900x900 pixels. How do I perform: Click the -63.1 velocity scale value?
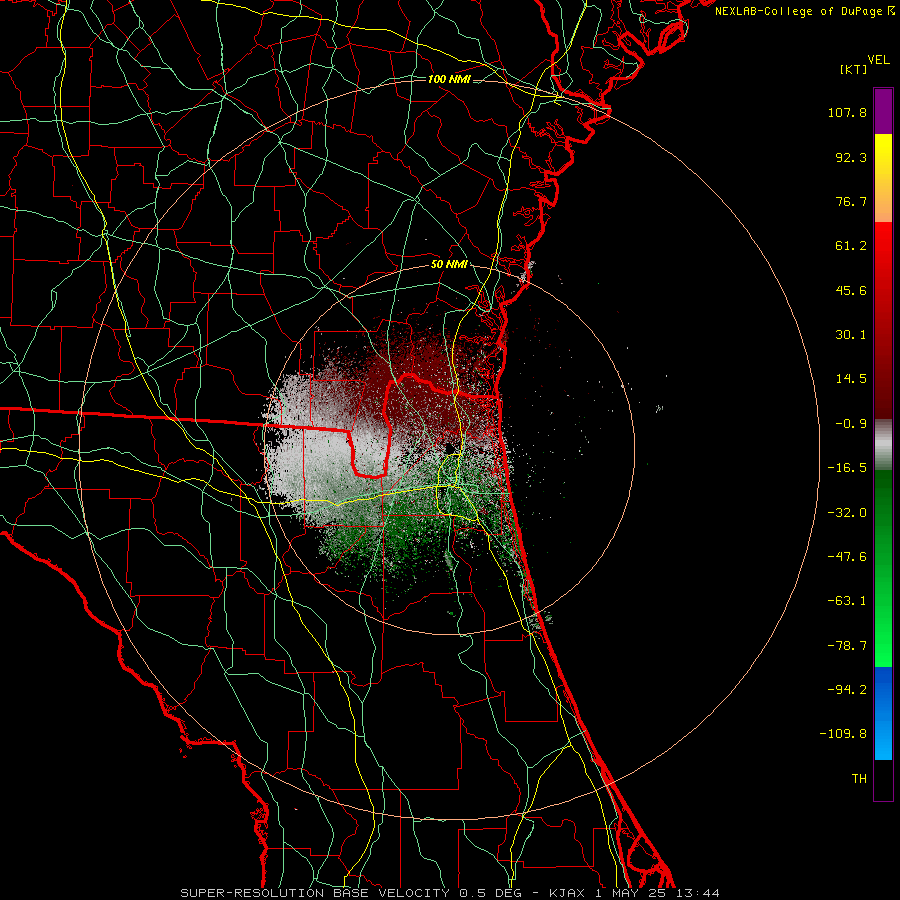click(847, 601)
